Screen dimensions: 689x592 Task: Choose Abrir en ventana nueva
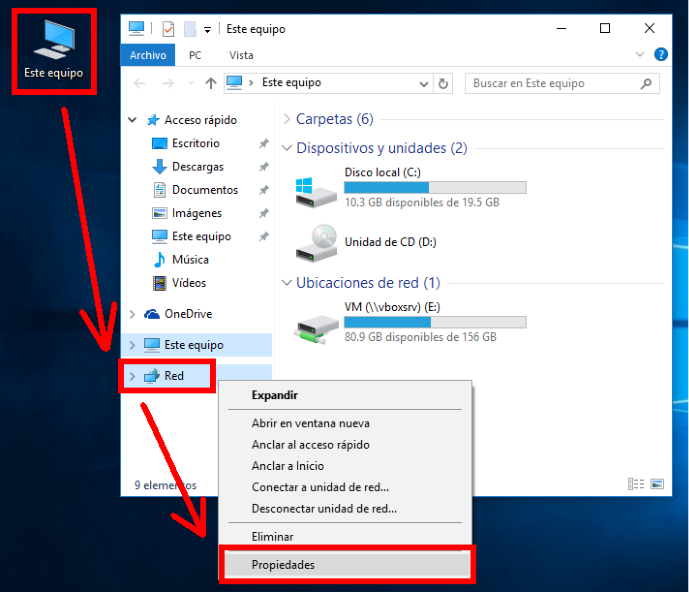click(345, 423)
